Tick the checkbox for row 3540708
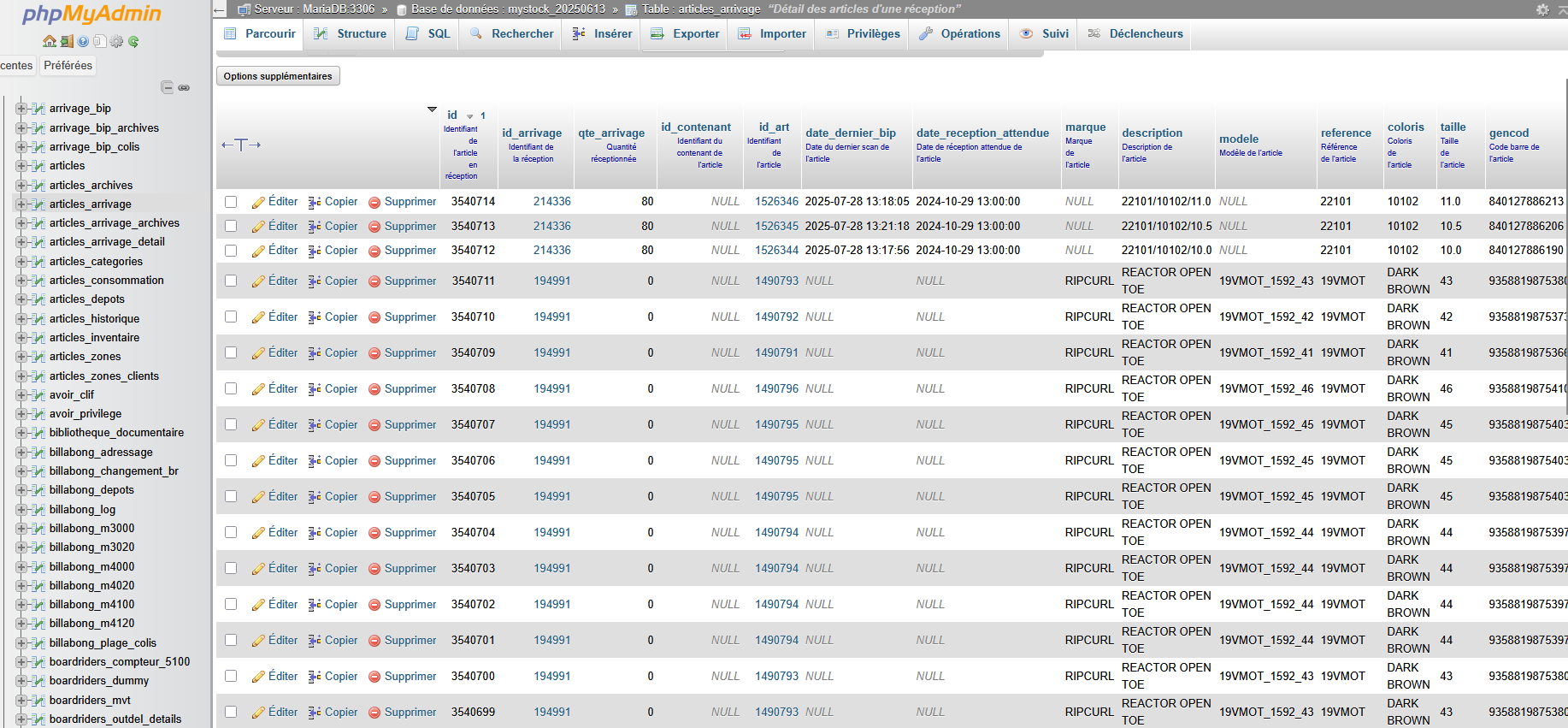The height and width of the screenshot is (728, 1568). (231, 388)
